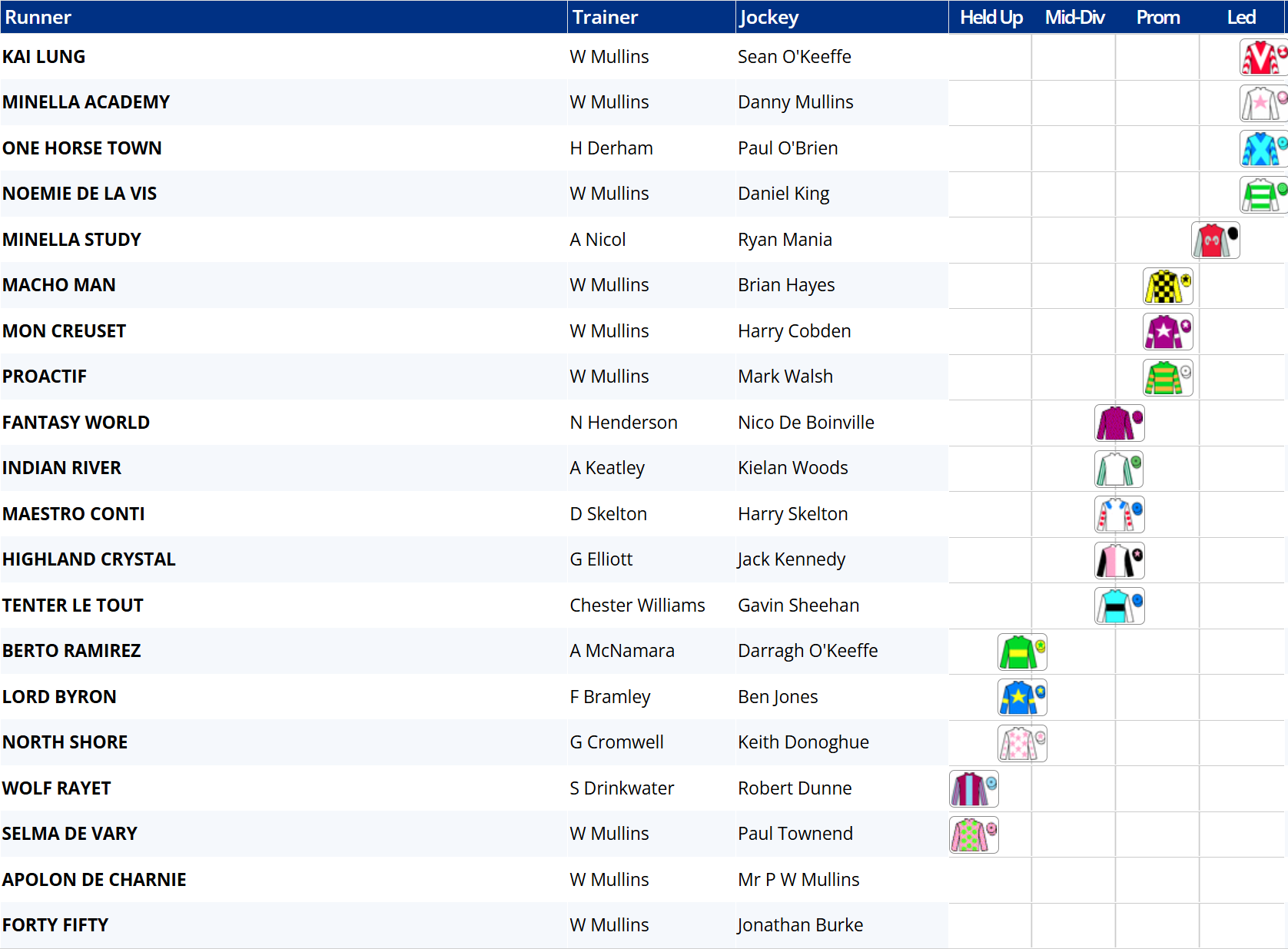
Task: Select One Horse Town's blue cross silk
Action: click(x=1263, y=149)
